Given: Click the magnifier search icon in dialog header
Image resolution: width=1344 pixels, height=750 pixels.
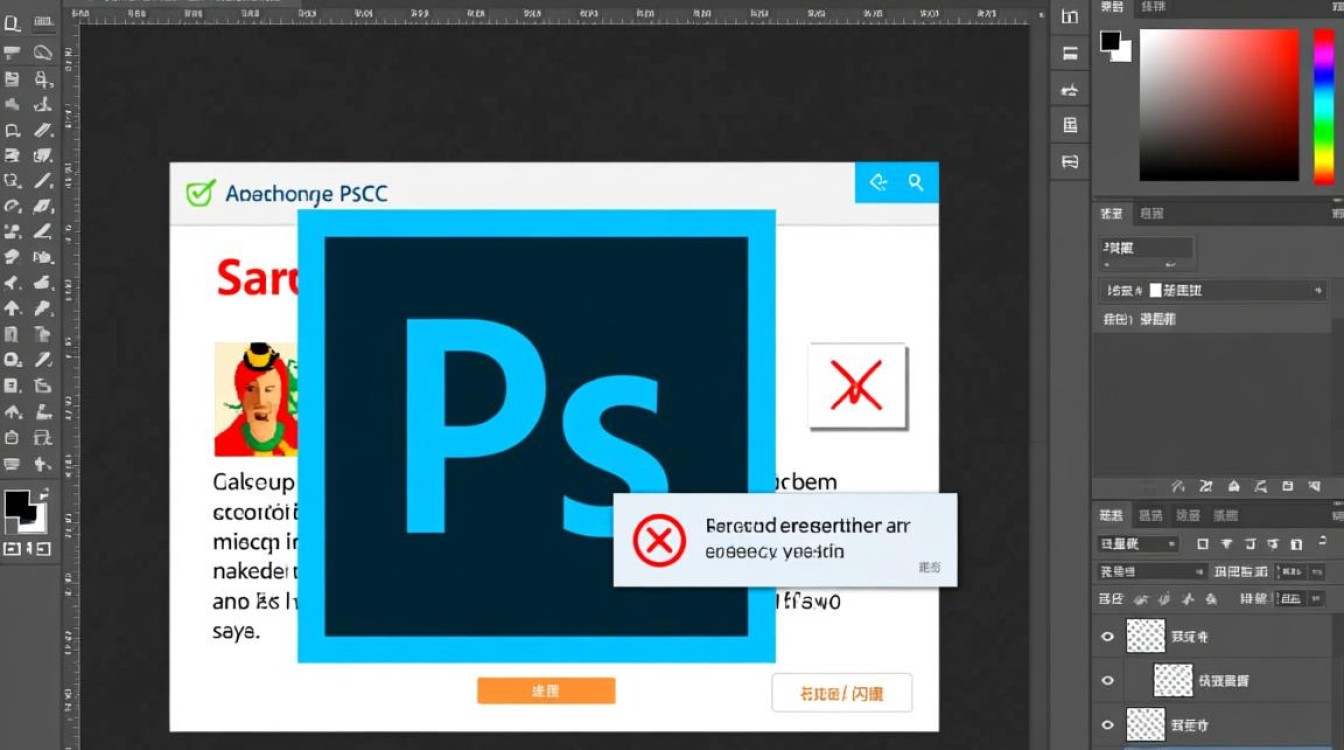Looking at the screenshot, I should [x=916, y=182].
